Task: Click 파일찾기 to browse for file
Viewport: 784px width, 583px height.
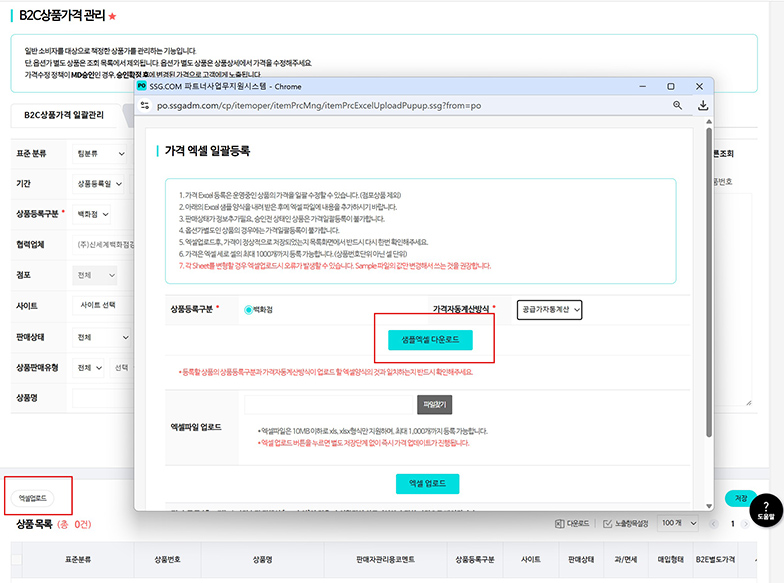Action: [433, 406]
